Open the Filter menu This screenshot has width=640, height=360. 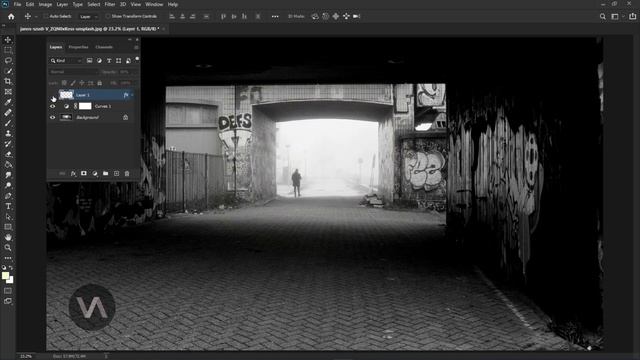pos(110,4)
